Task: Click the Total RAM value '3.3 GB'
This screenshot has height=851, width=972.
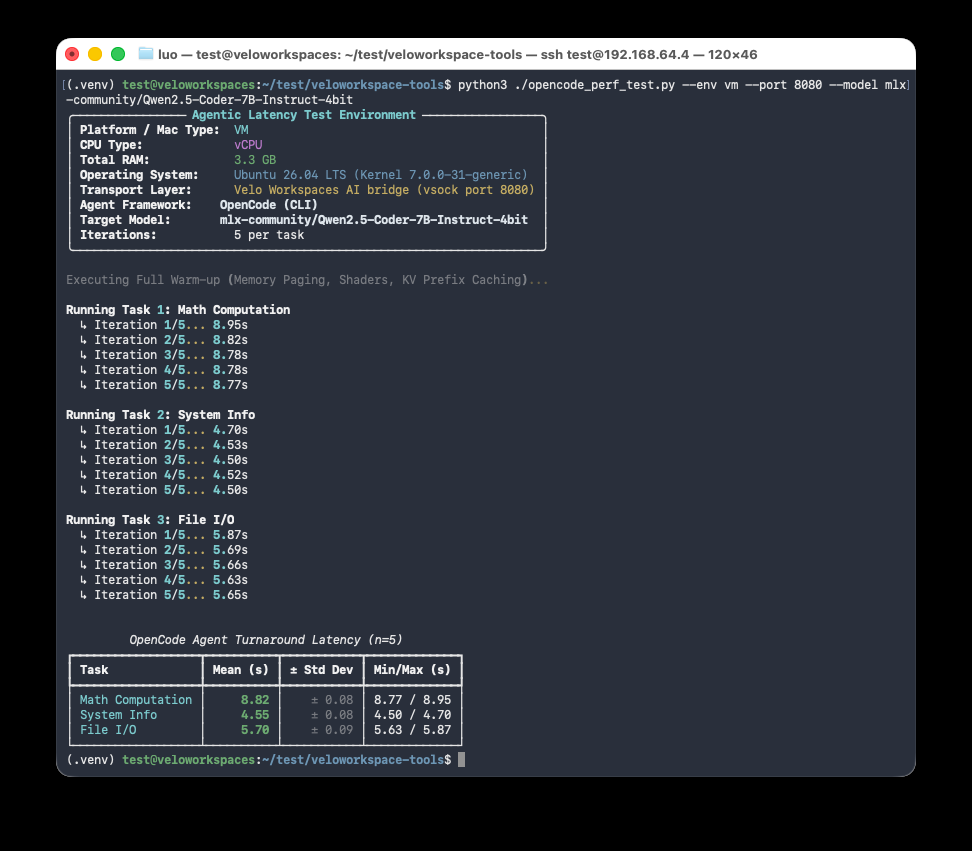Action: [x=255, y=159]
